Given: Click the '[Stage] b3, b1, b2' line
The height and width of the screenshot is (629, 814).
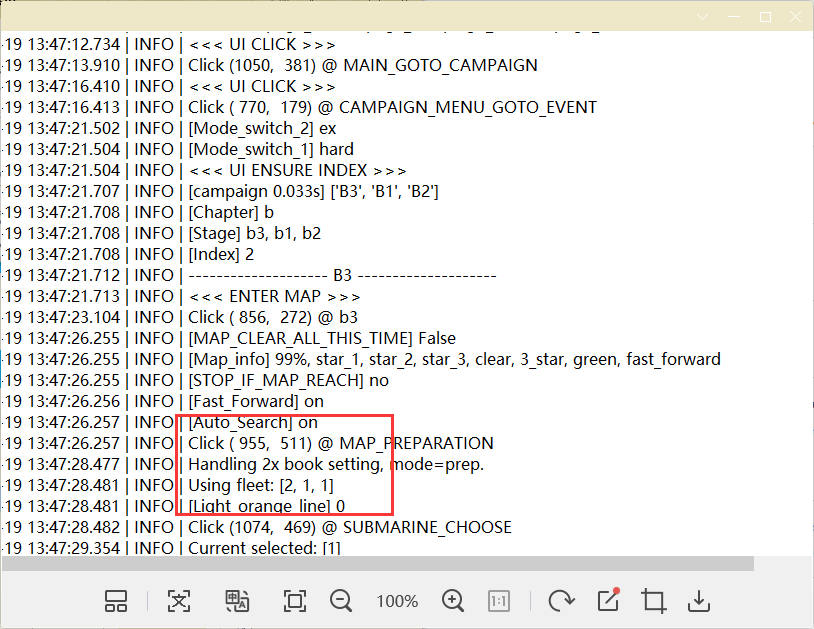Looking at the screenshot, I should pyautogui.click(x=254, y=234).
